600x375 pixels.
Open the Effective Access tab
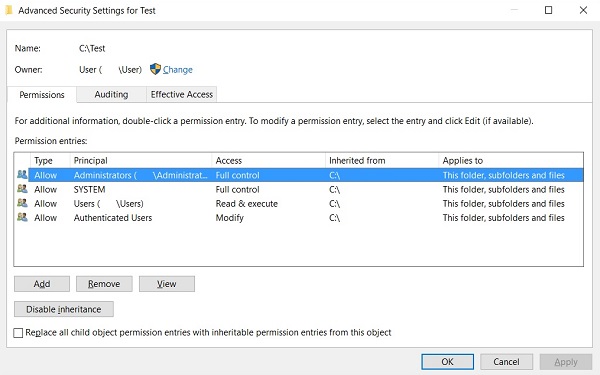[182, 95]
